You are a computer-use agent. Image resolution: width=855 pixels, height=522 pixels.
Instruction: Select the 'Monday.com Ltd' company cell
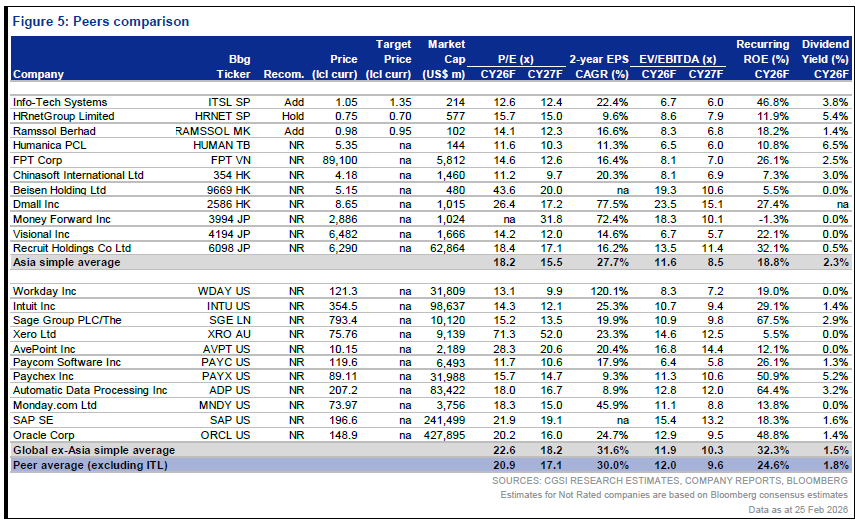coord(54,406)
